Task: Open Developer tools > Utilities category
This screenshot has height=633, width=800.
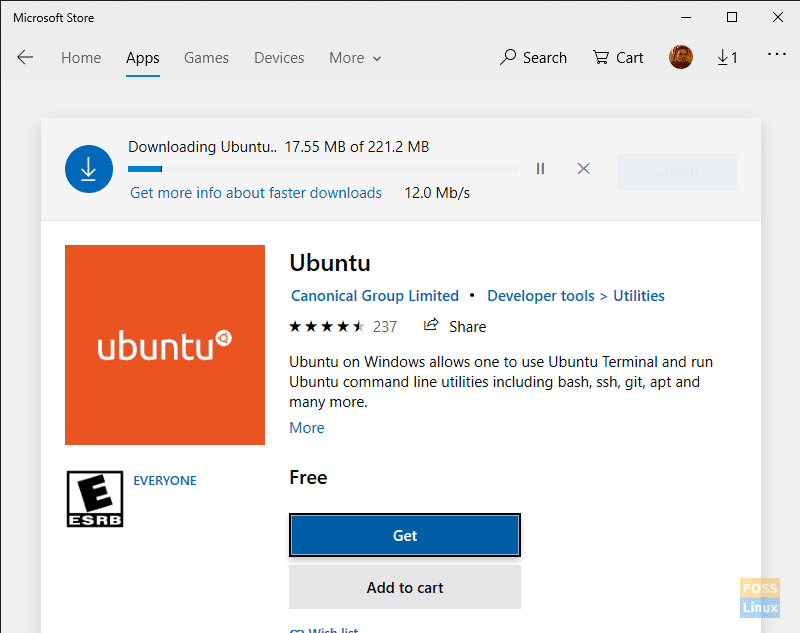Action: (x=576, y=296)
